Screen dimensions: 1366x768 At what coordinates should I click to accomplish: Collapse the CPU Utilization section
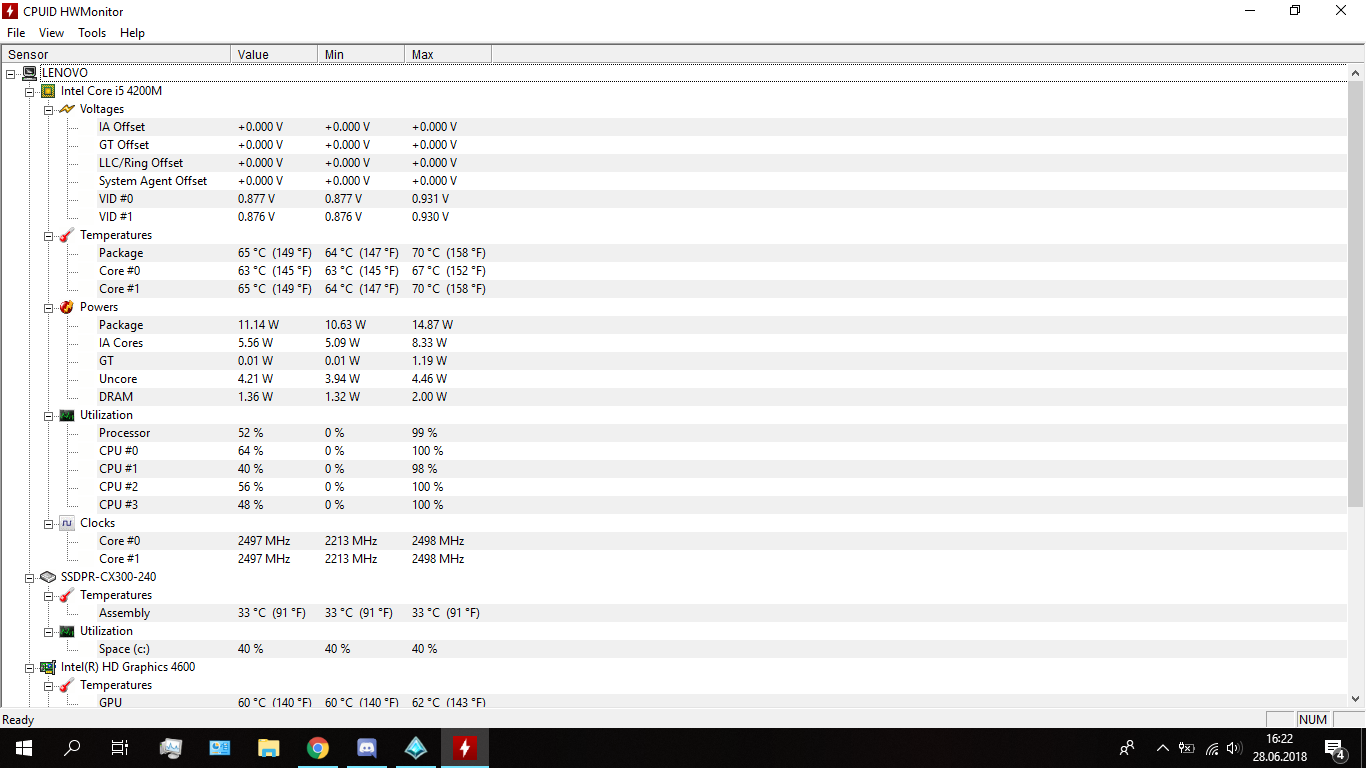pos(48,416)
